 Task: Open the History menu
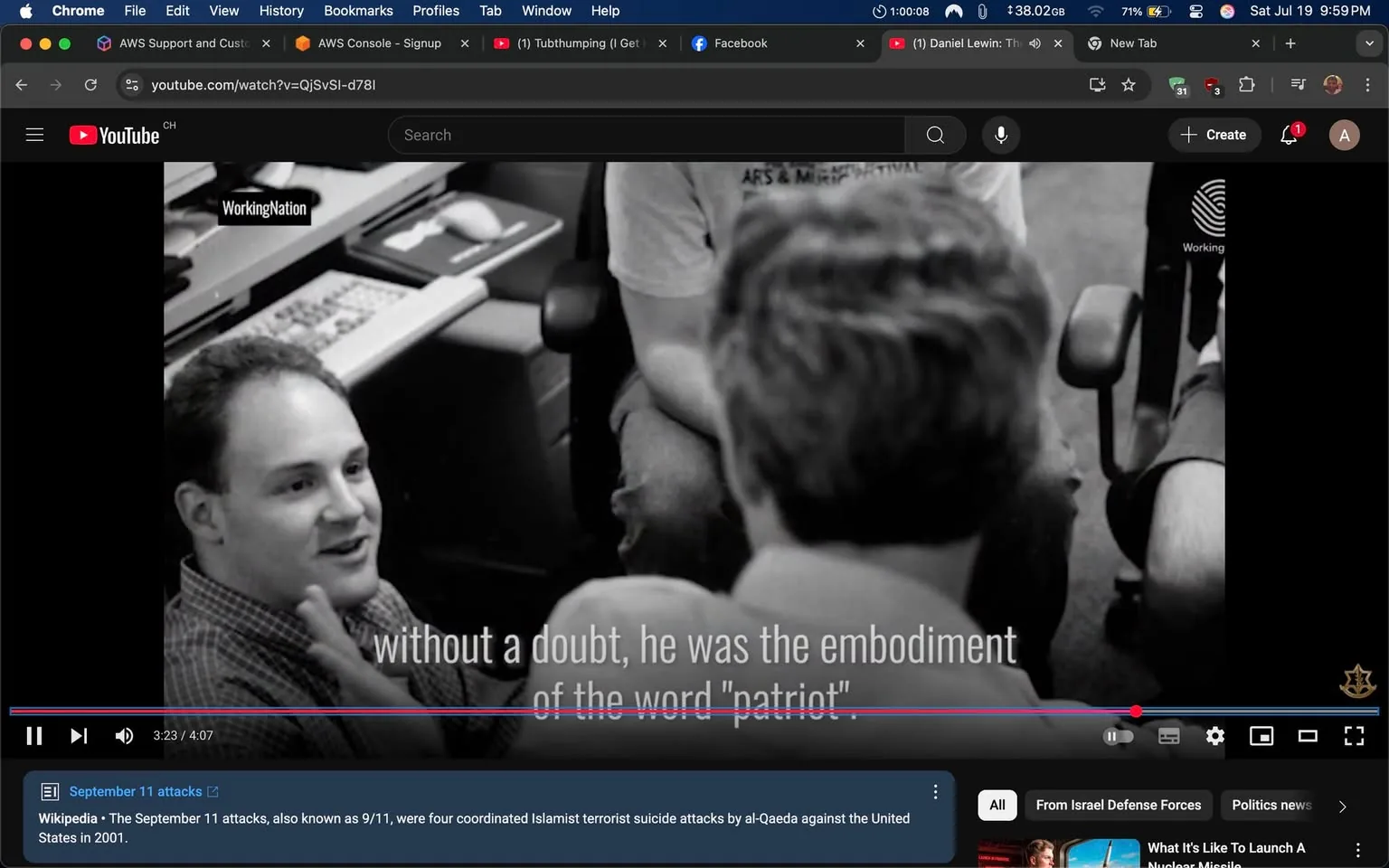[281, 11]
